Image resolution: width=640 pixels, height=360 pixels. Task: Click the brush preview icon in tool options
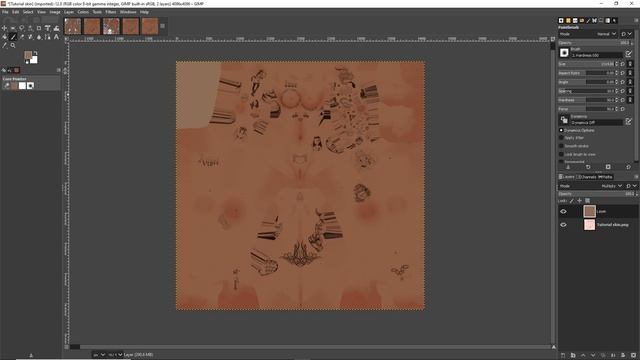click(564, 53)
